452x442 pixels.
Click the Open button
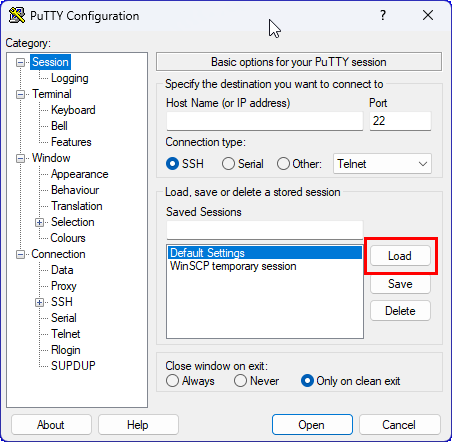[x=312, y=425]
